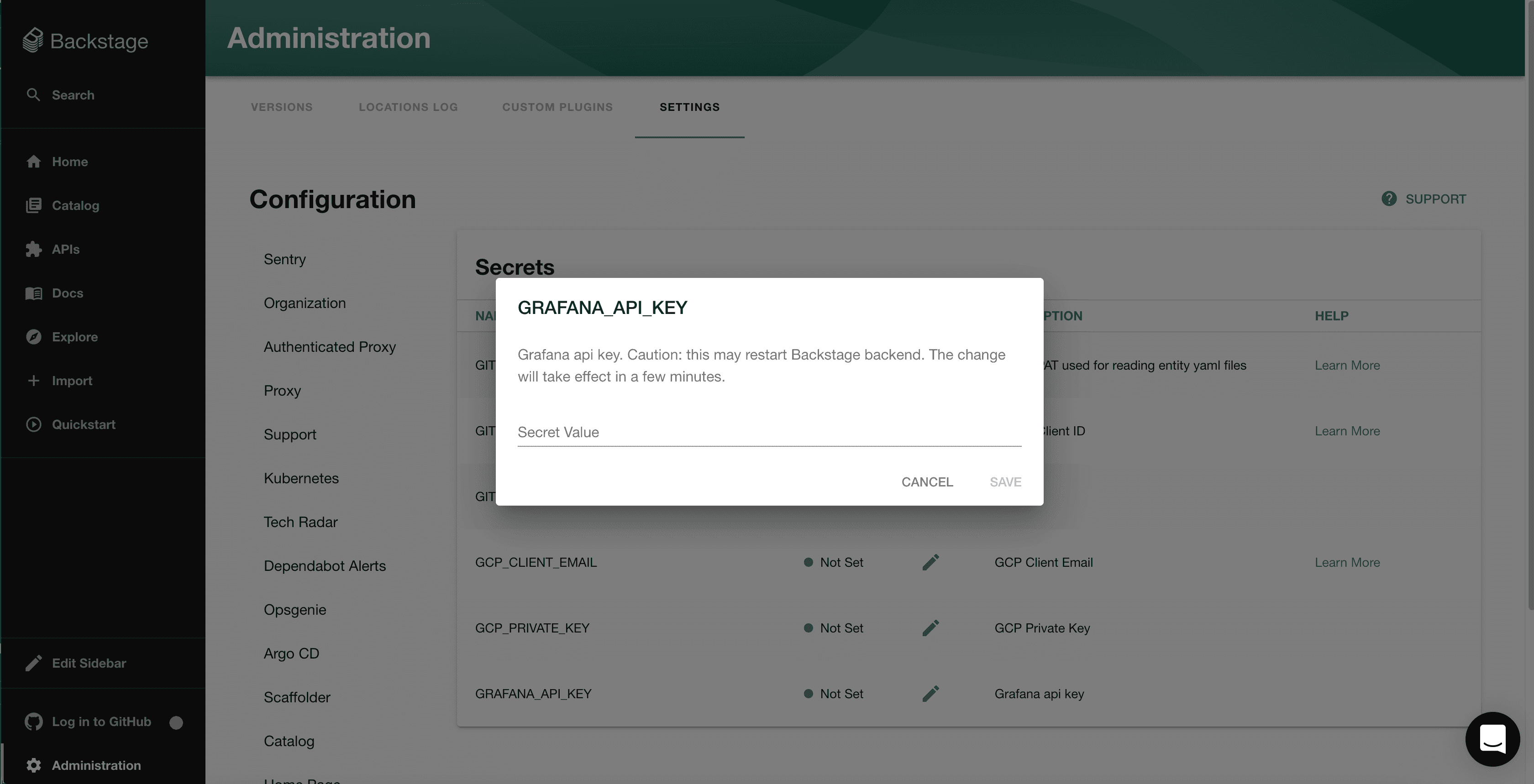Screen dimensions: 1534x784
Task: Click the Docs book icon
Action: click(33, 293)
